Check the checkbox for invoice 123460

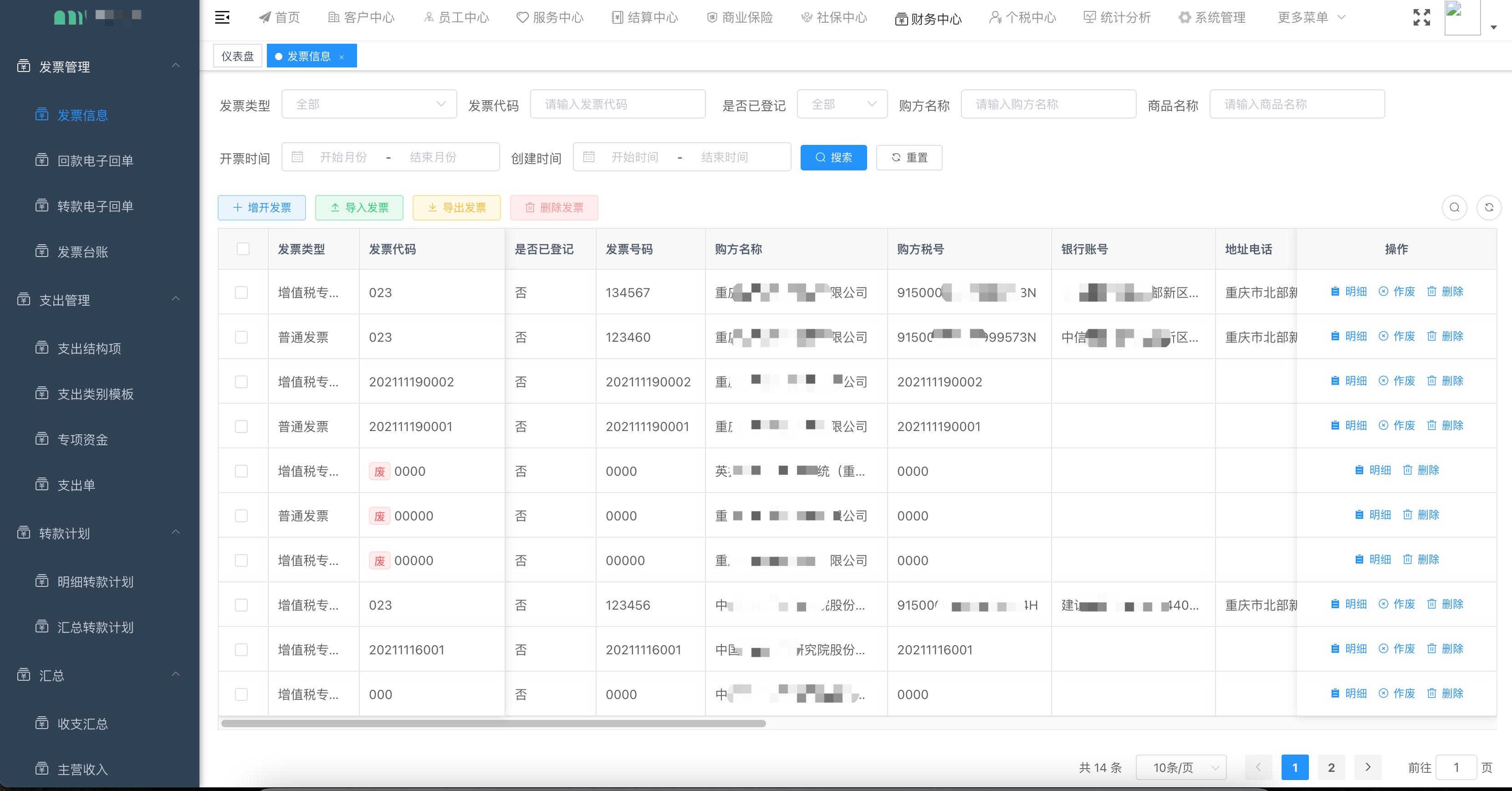click(241, 337)
